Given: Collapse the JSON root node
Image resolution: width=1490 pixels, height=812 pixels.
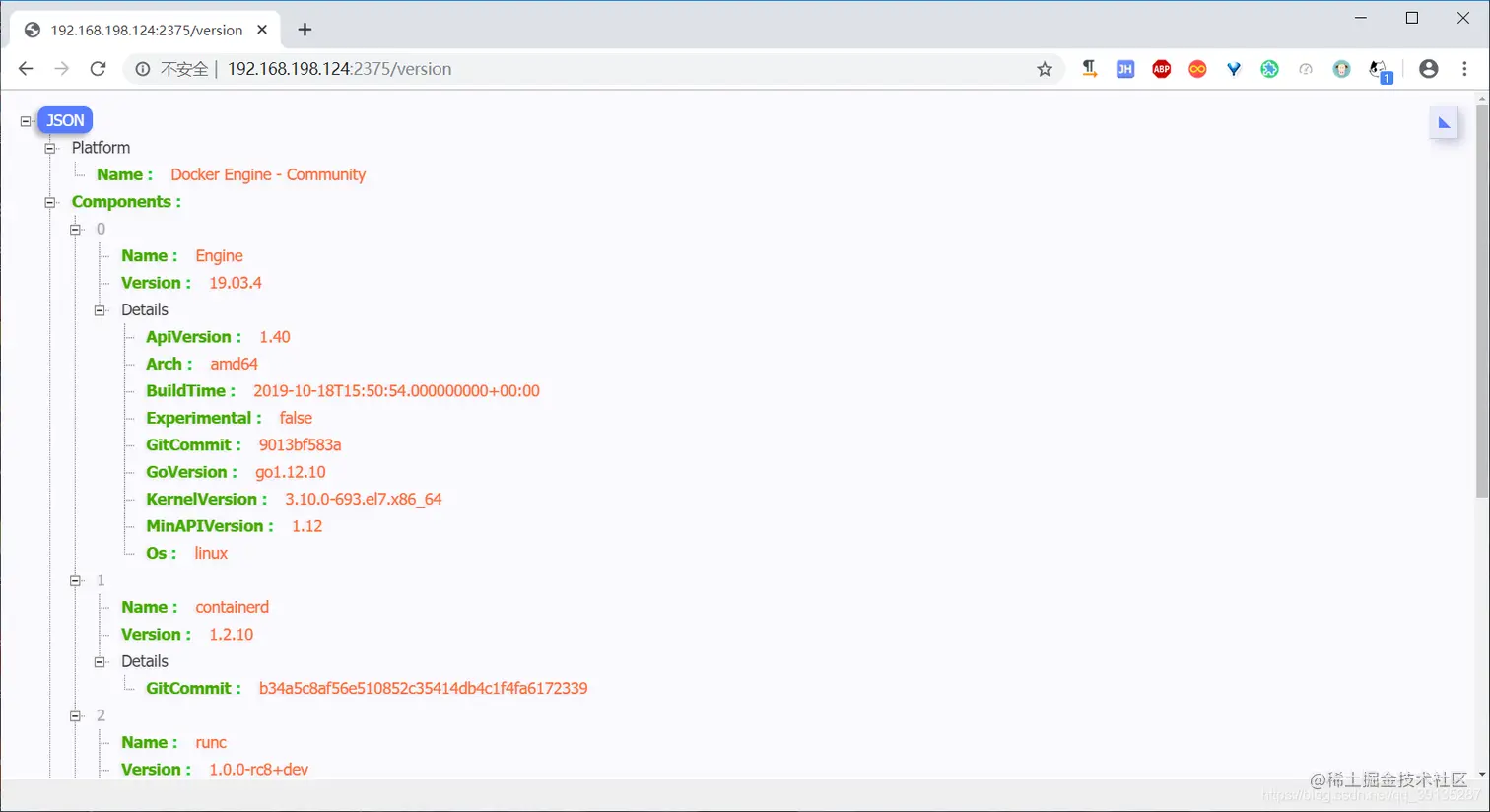Looking at the screenshot, I should coord(26,121).
